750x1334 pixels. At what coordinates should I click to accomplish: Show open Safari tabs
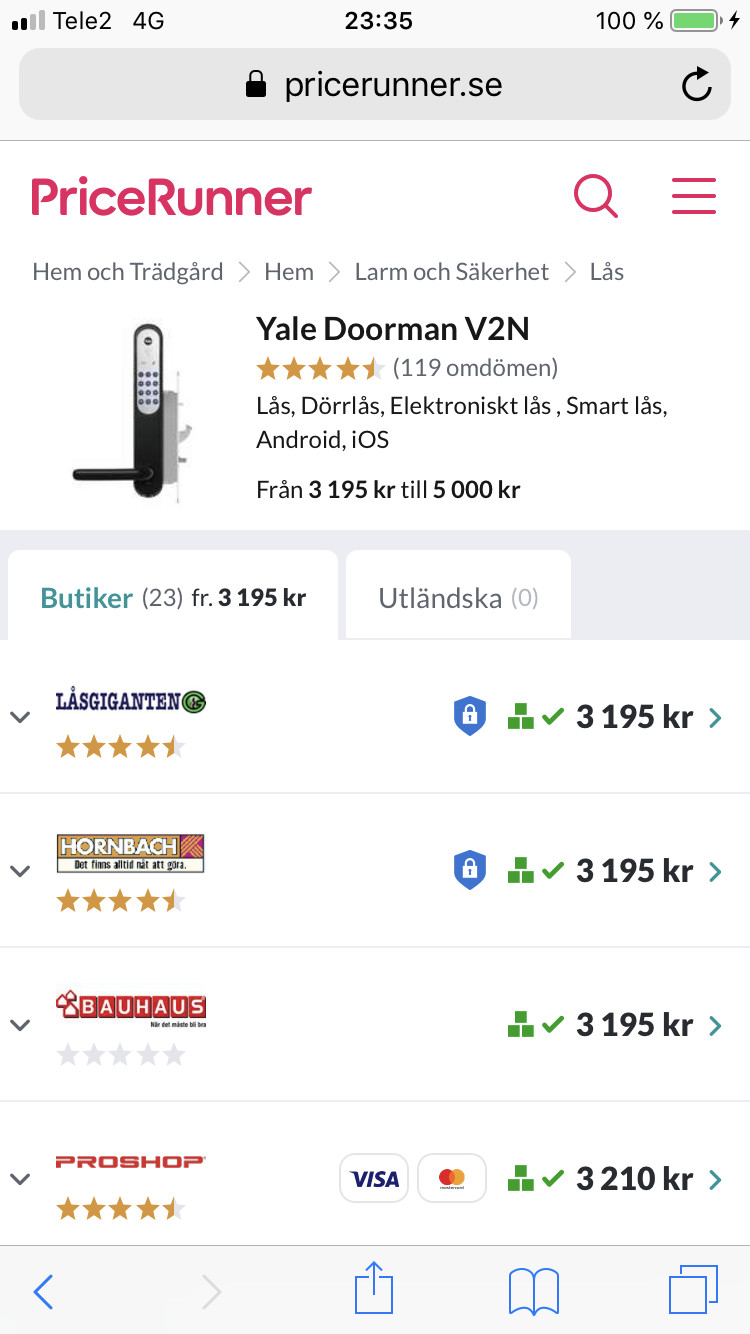click(693, 1290)
